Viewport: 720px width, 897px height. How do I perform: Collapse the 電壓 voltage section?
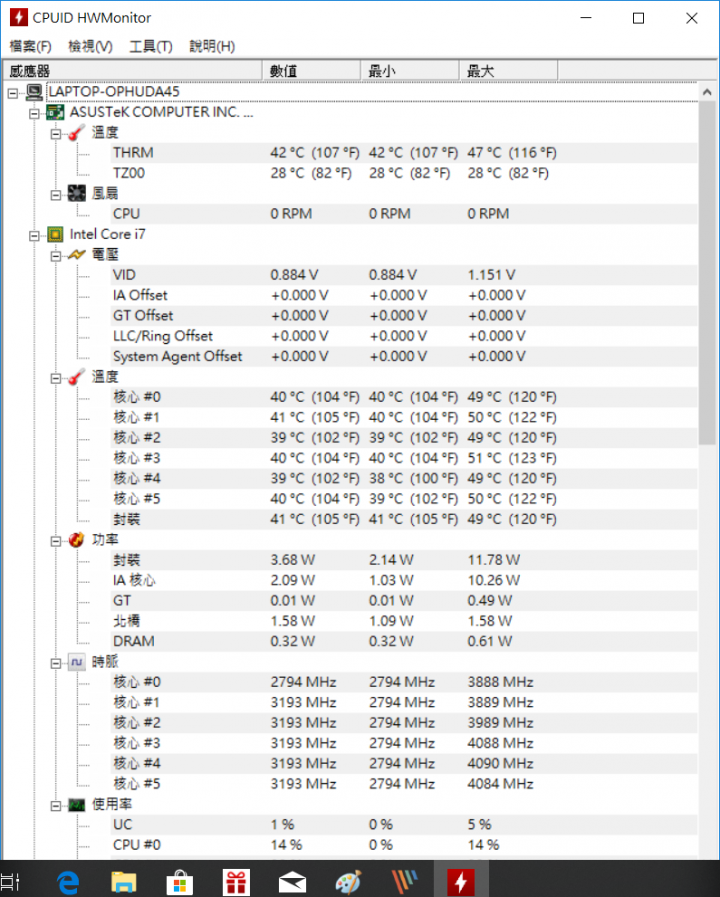coord(55,256)
